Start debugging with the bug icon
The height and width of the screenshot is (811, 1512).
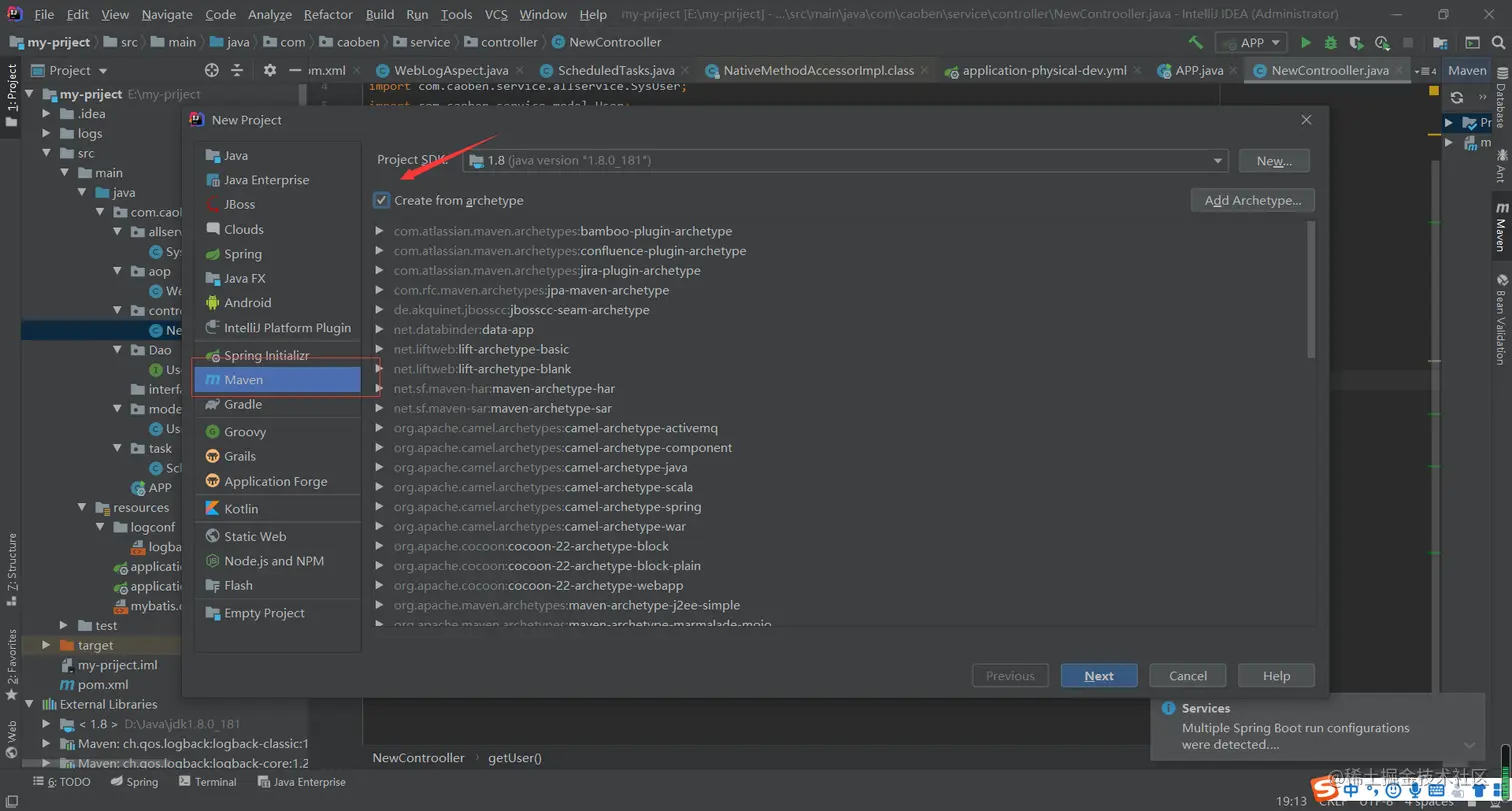pos(1330,43)
